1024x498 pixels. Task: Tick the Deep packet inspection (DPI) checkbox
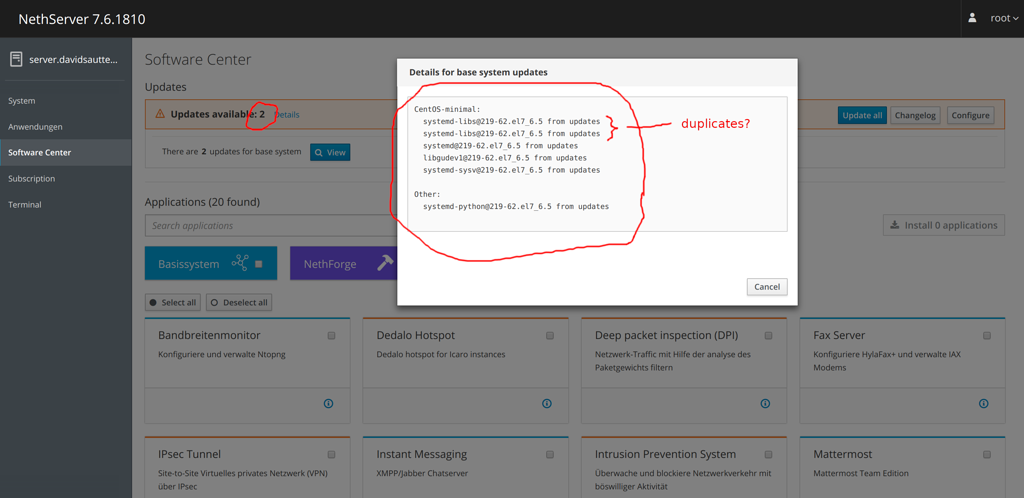769,335
